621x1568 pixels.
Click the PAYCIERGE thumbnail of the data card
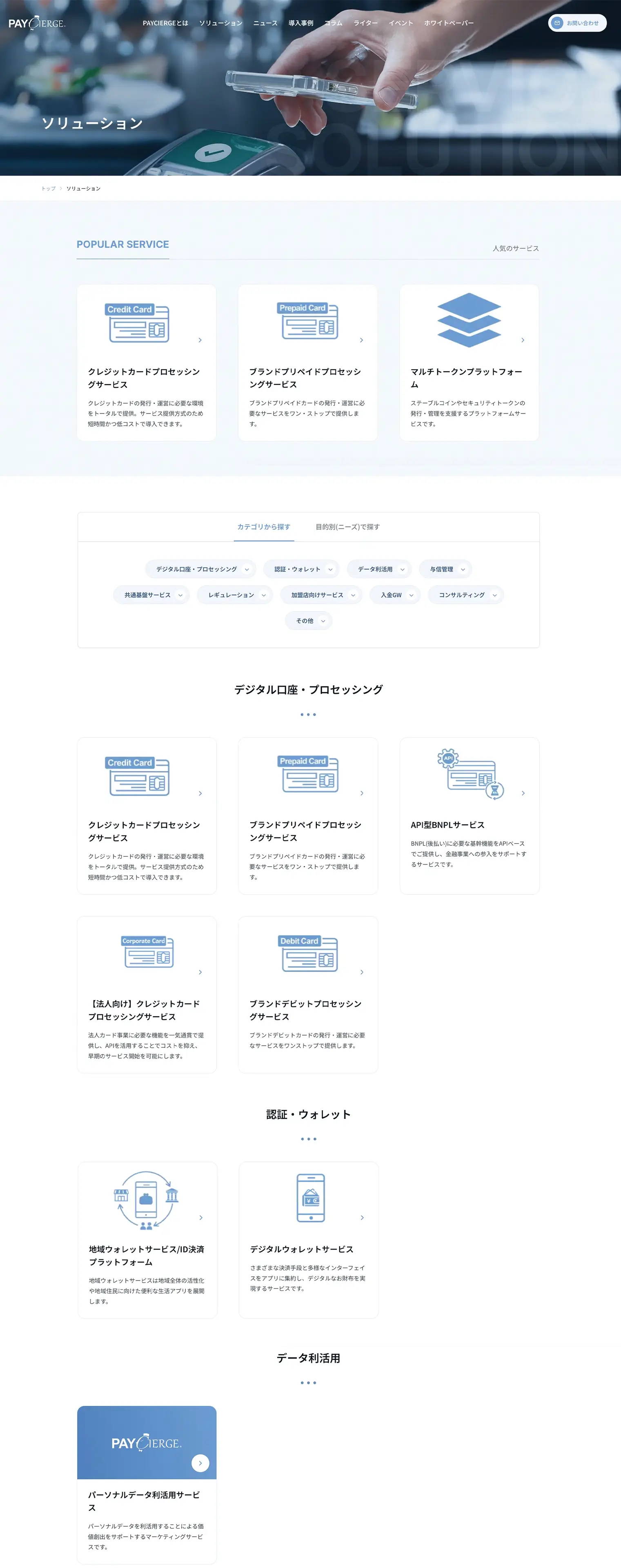147,1442
